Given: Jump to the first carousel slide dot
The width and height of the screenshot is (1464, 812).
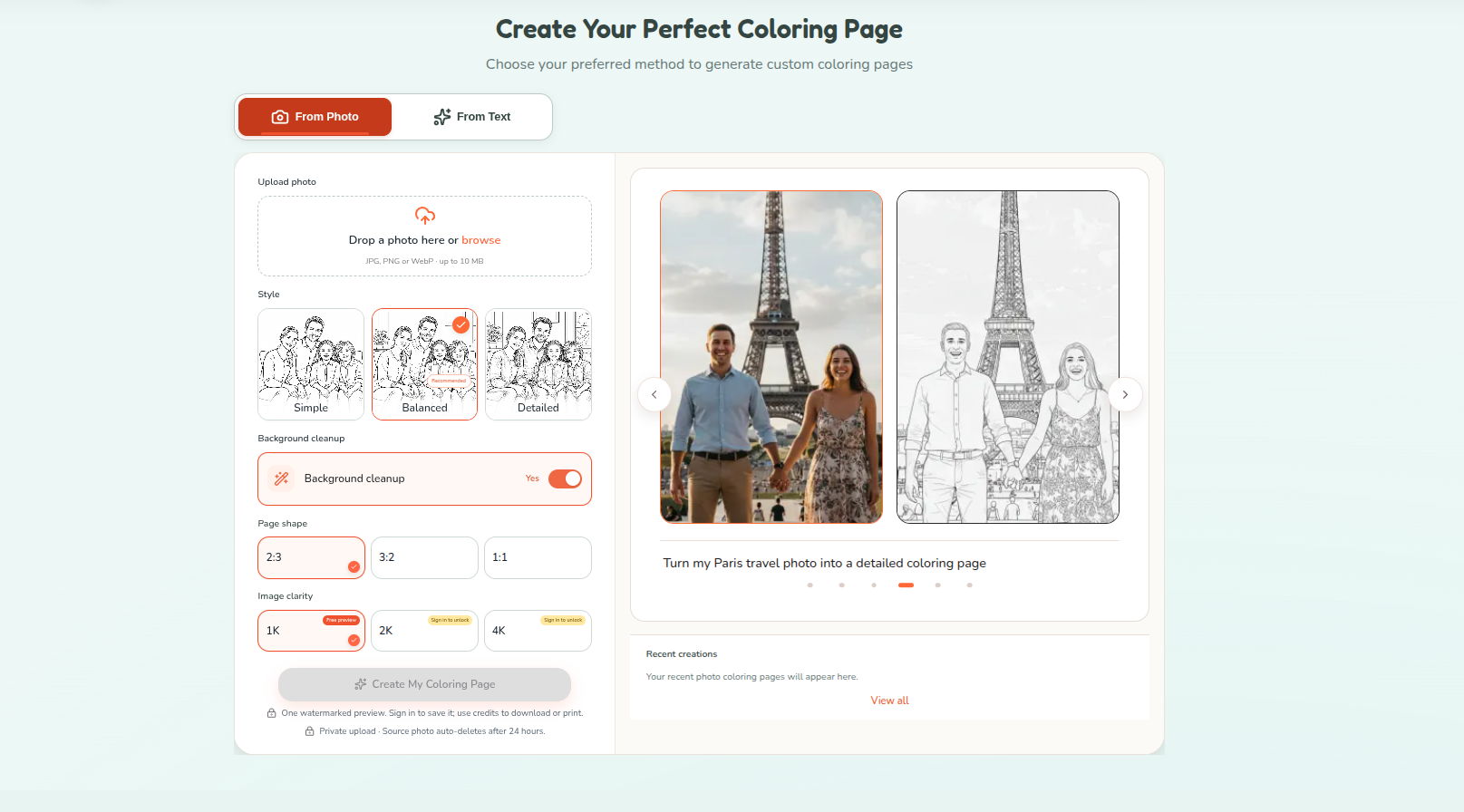Looking at the screenshot, I should pos(810,585).
